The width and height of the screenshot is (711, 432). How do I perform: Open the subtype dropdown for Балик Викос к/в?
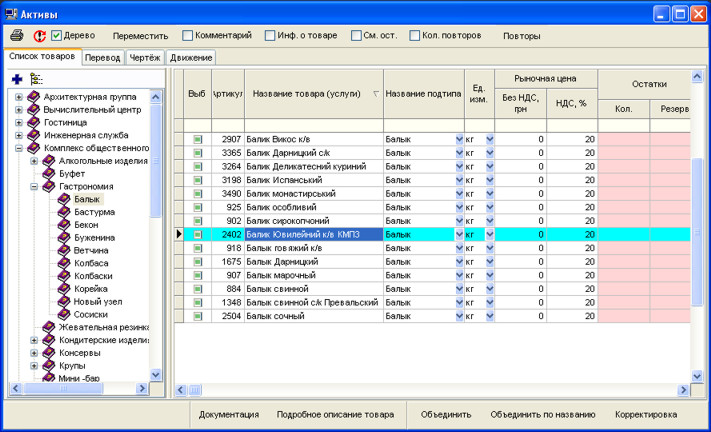tap(459, 139)
